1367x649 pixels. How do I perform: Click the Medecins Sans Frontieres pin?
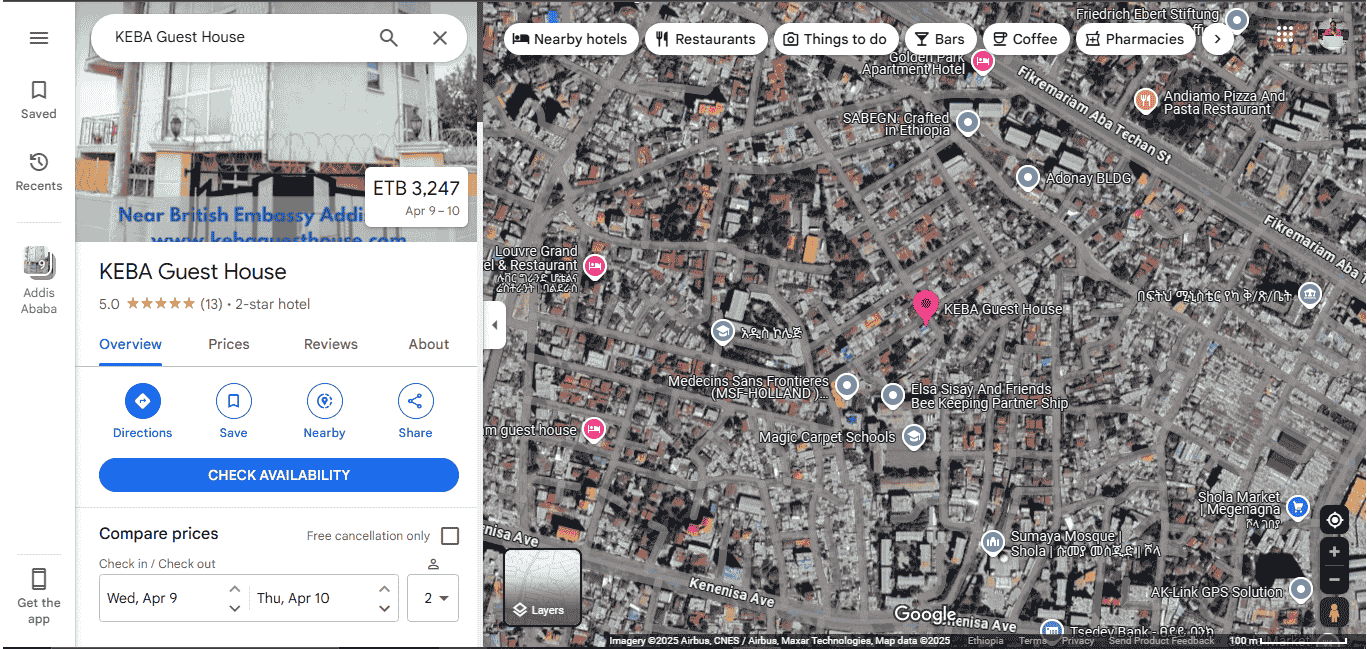point(847,385)
